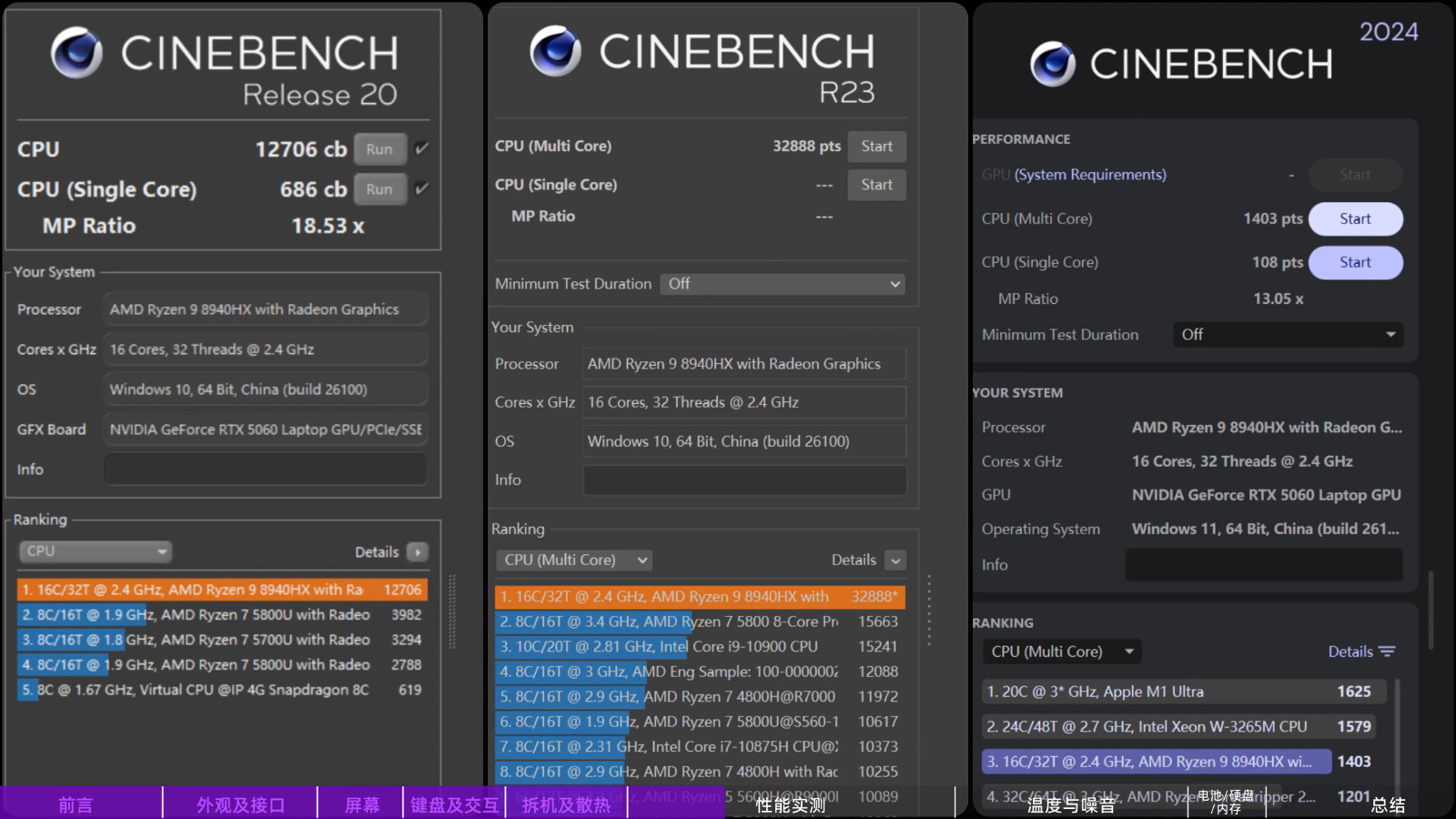Screen dimensions: 1456x819
Task: Open CPU (Multi Core) ranking dropdown in R23
Action: pos(574,561)
